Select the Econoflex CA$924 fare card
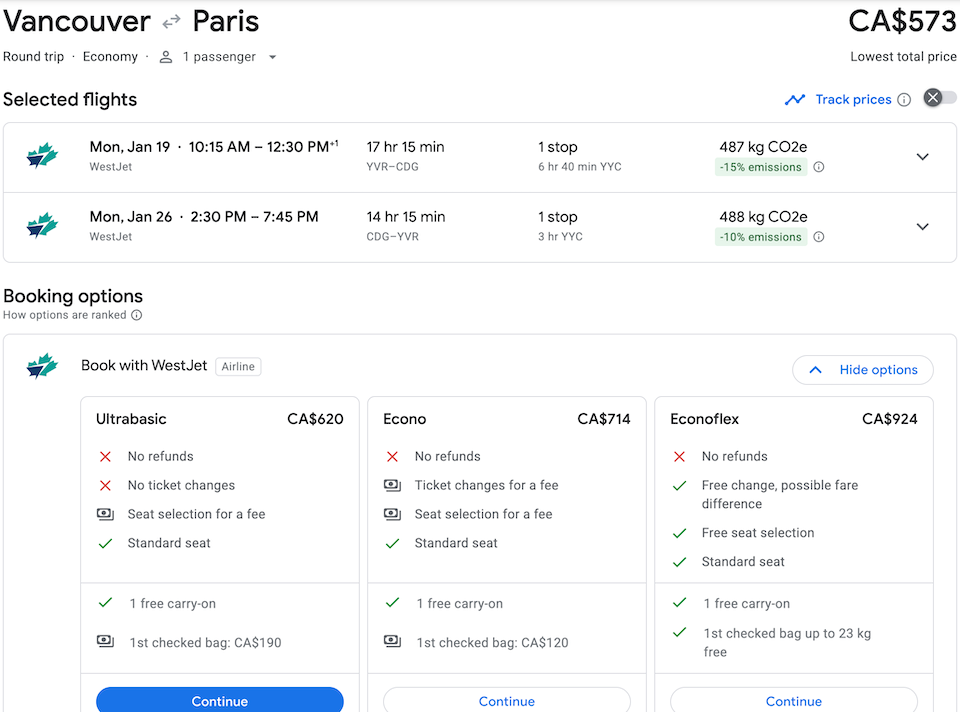Image resolution: width=960 pixels, height=712 pixels. 793,419
